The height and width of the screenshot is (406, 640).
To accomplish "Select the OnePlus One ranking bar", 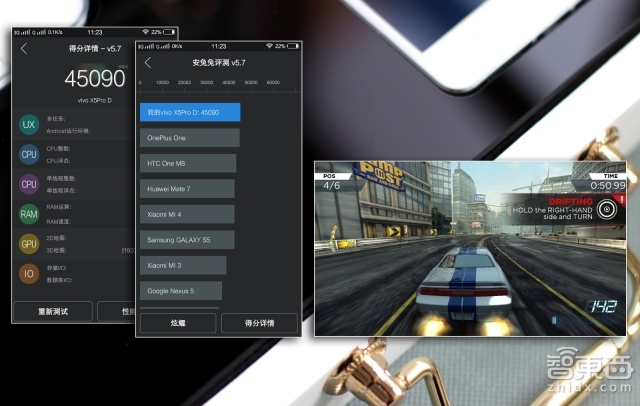I will click(x=190, y=137).
